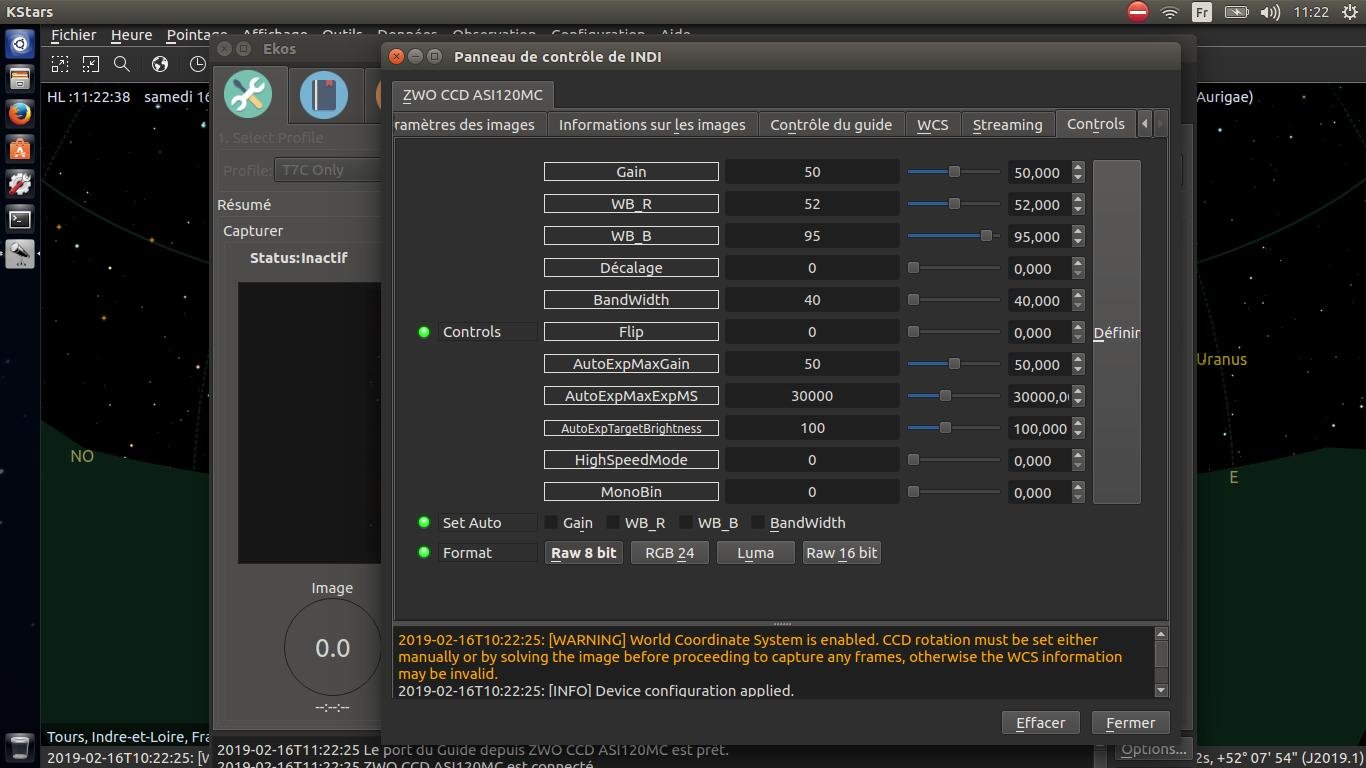Open the sound volume indicator
The image size is (1366, 768).
point(1270,12)
